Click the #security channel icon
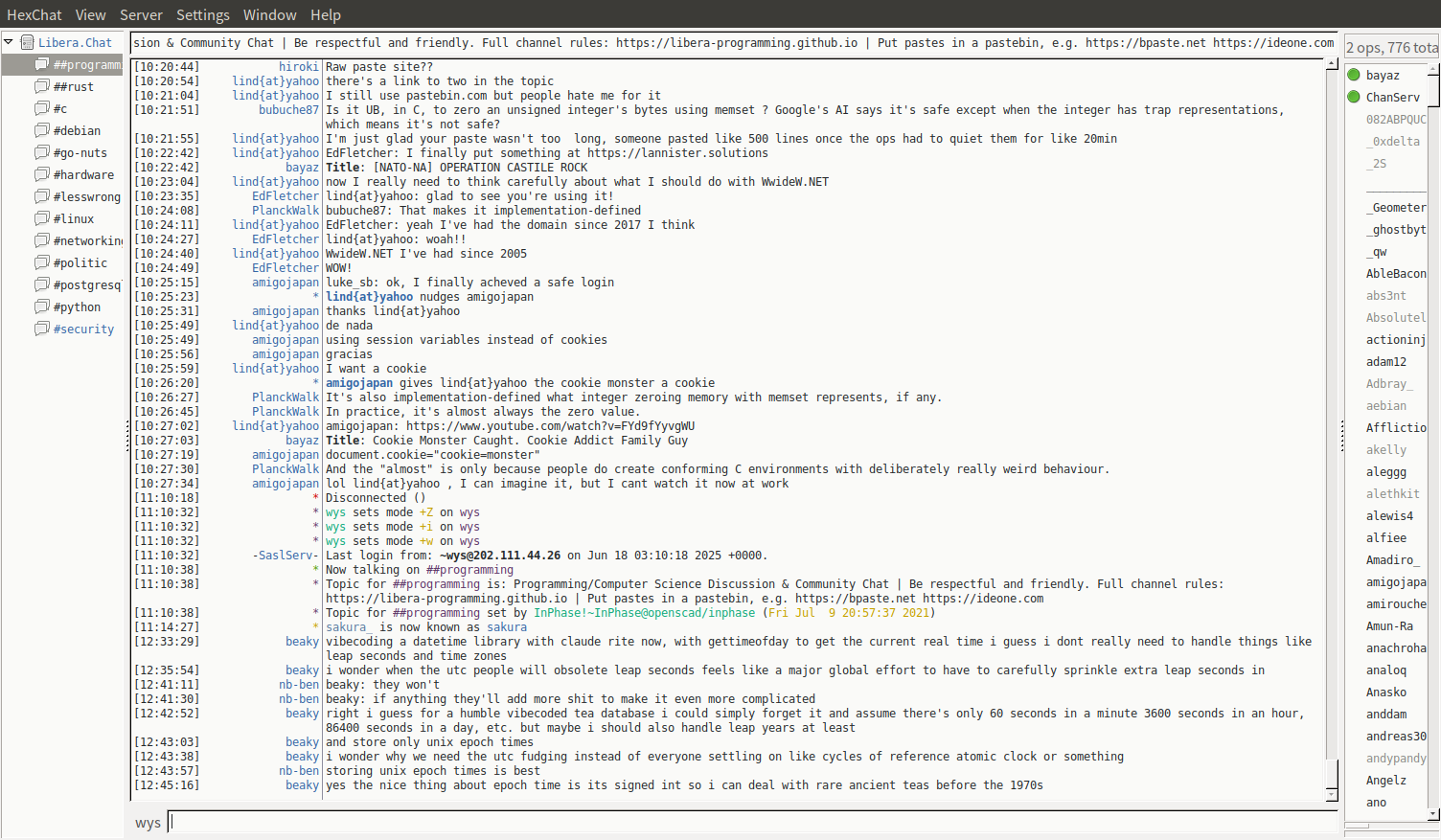Screen dimensions: 1441x840 pyautogui.click(x=42, y=329)
